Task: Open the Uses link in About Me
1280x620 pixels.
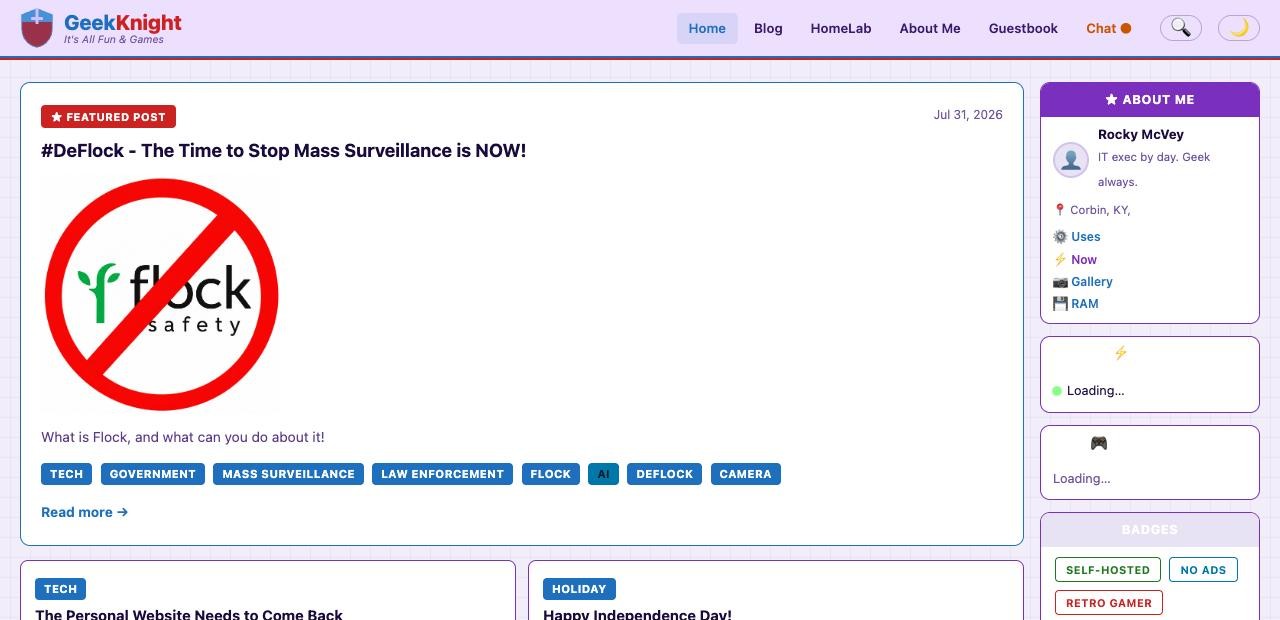Action: pos(1085,237)
